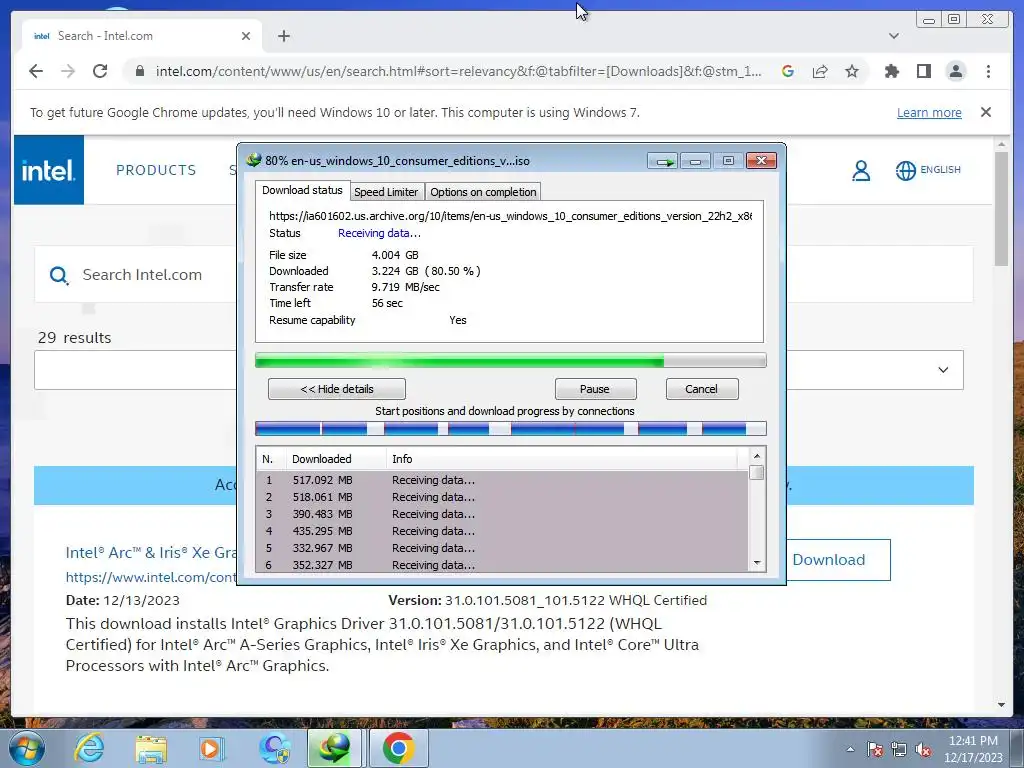Screen dimensions: 1024x768
Task: Open ENGLISH language selector
Action: click(928, 170)
